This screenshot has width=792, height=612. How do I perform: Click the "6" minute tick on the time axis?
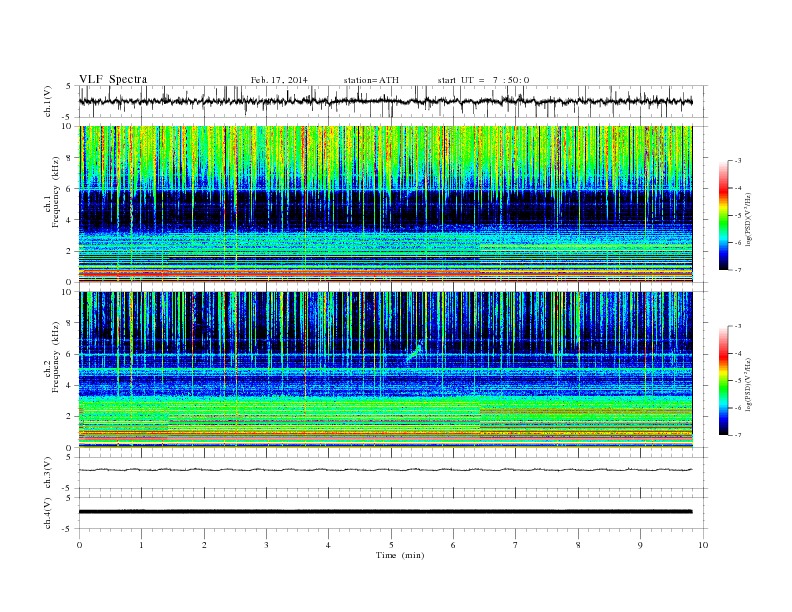coord(454,545)
